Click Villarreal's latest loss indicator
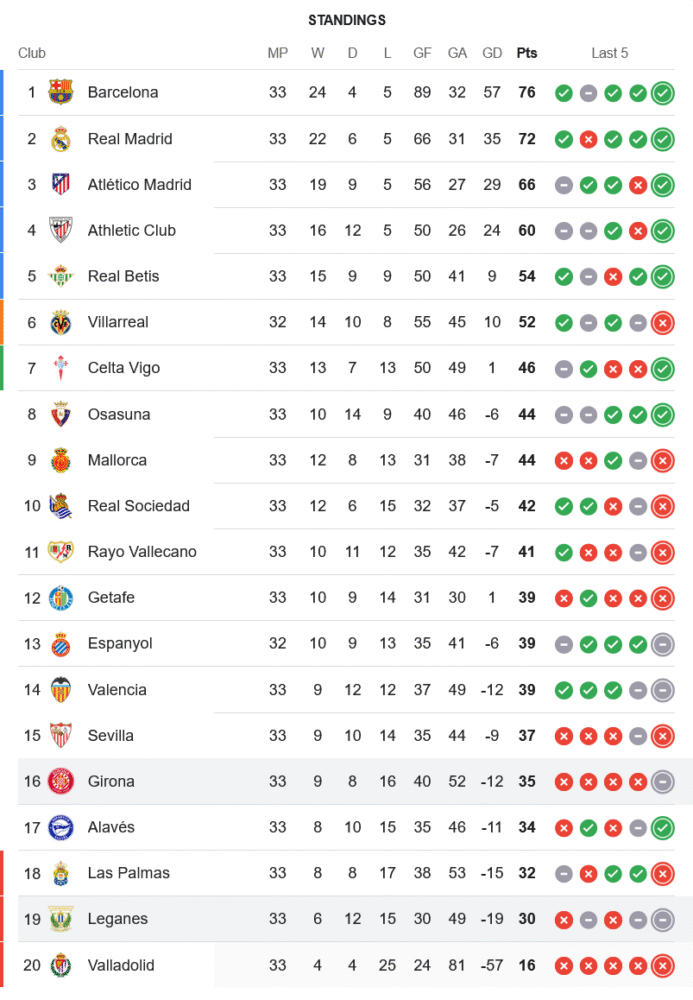 coord(662,322)
